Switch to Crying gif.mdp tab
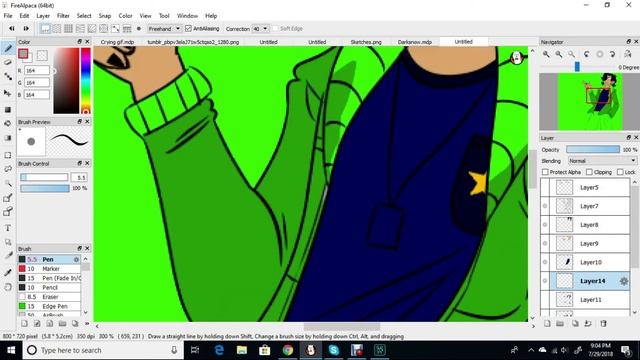 117,42
